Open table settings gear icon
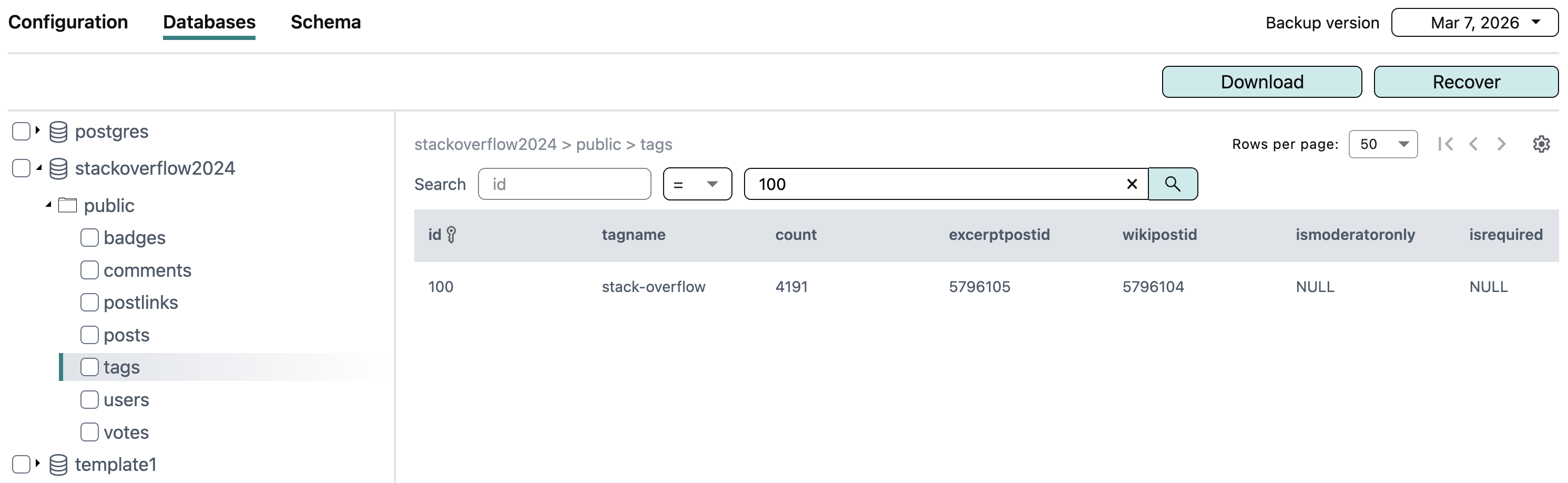This screenshot has width=1568, height=483. pyautogui.click(x=1541, y=144)
